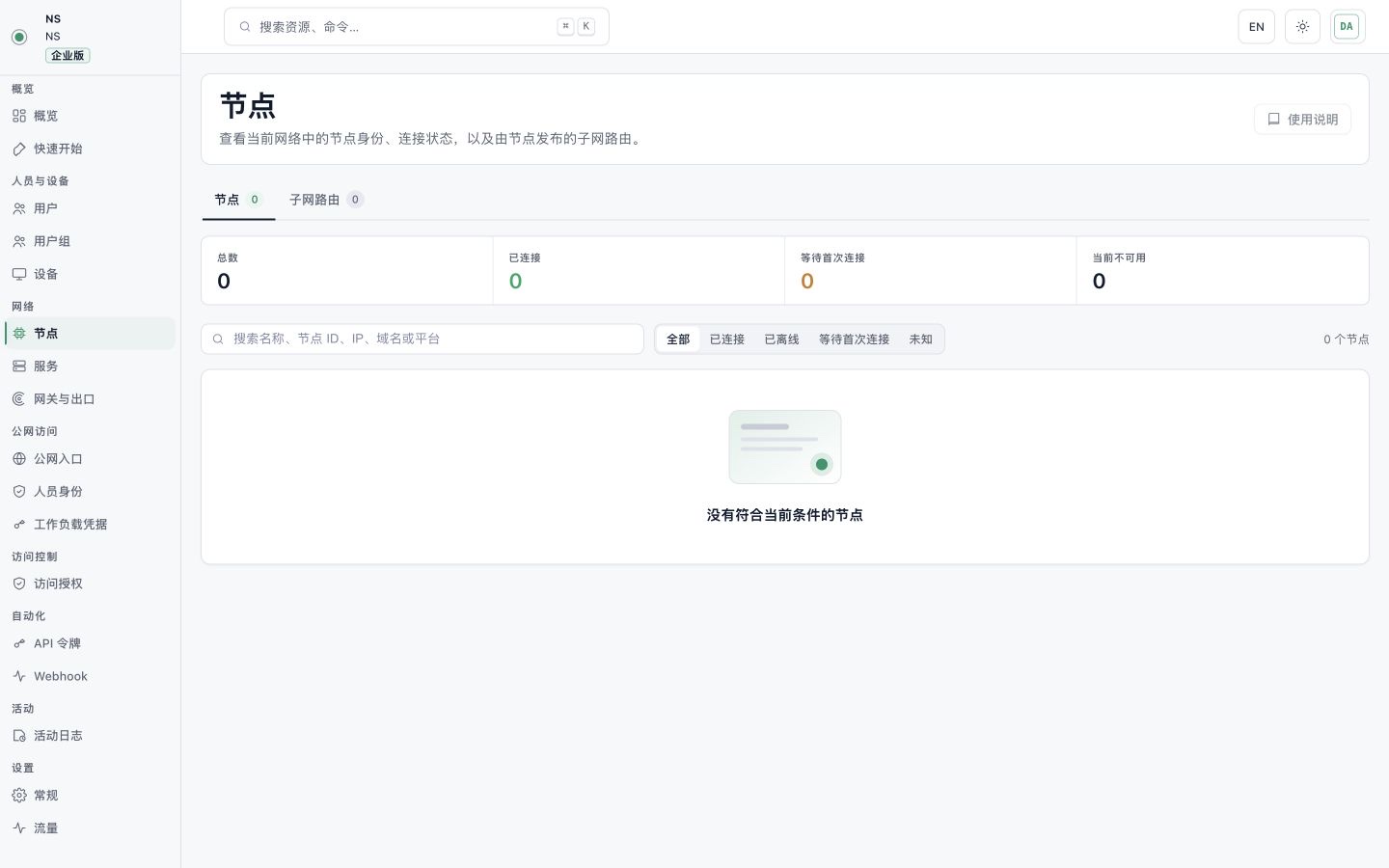Open the 使用说明 guide button

(1302, 120)
